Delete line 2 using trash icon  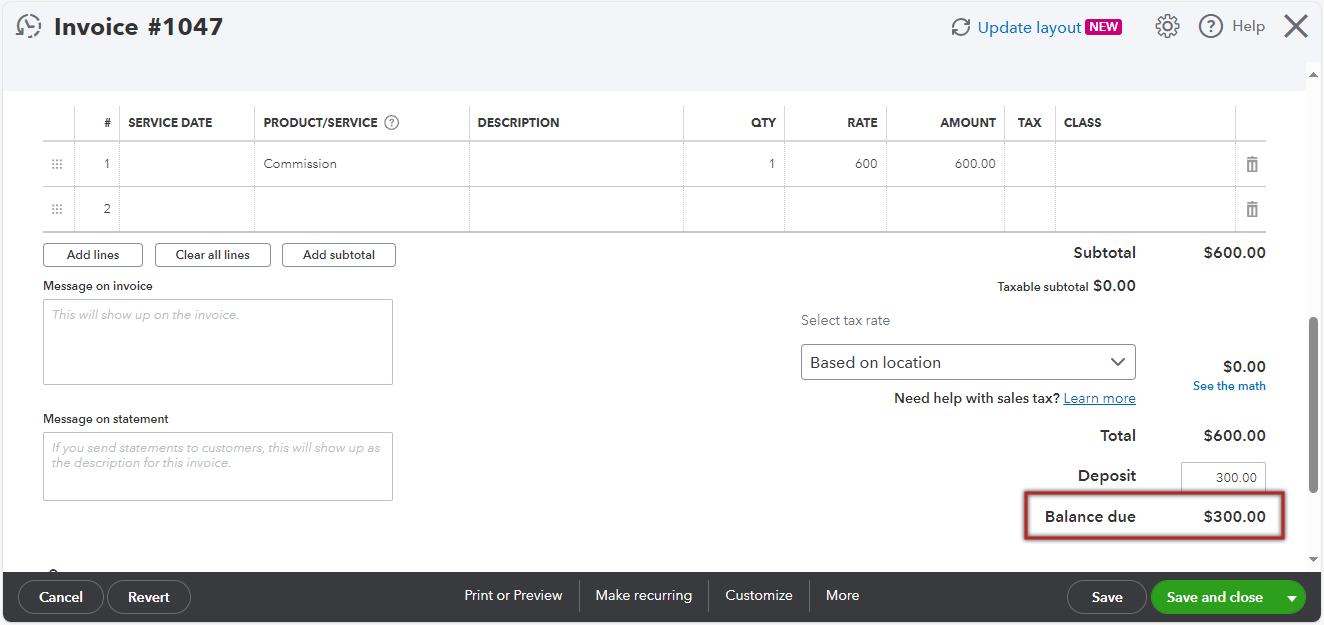(1251, 209)
